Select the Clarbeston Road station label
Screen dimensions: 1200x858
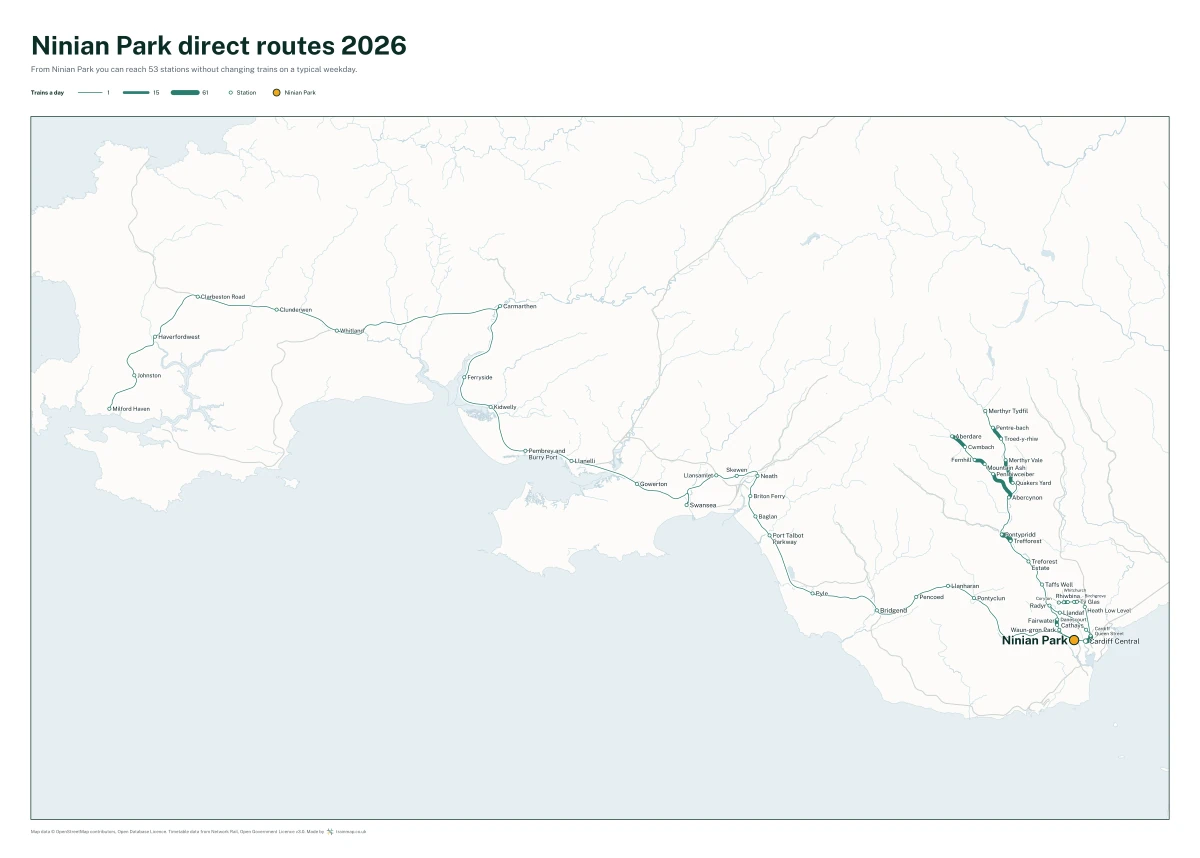pos(223,297)
